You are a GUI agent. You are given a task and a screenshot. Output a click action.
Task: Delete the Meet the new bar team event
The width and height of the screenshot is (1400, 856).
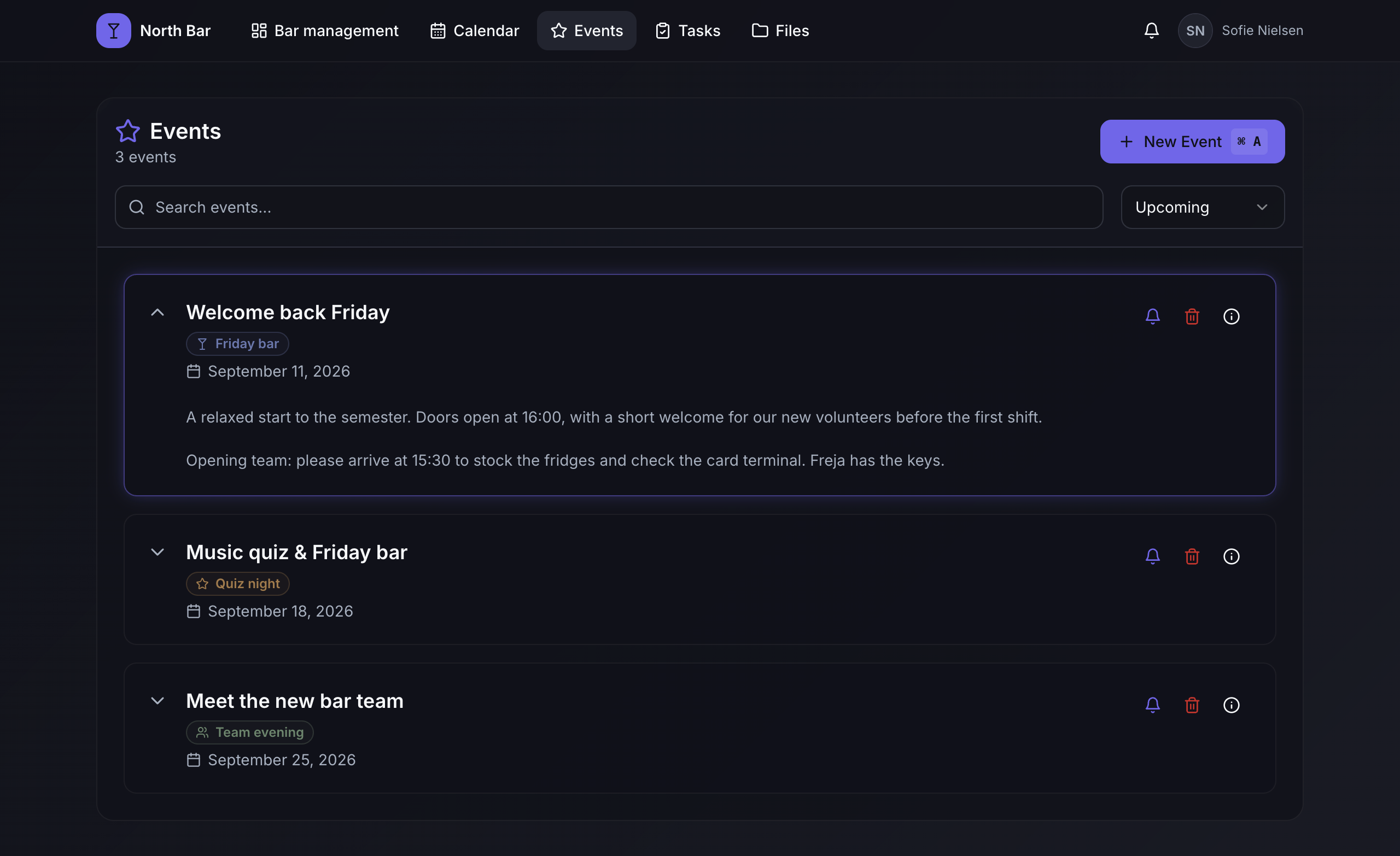[x=1192, y=705]
